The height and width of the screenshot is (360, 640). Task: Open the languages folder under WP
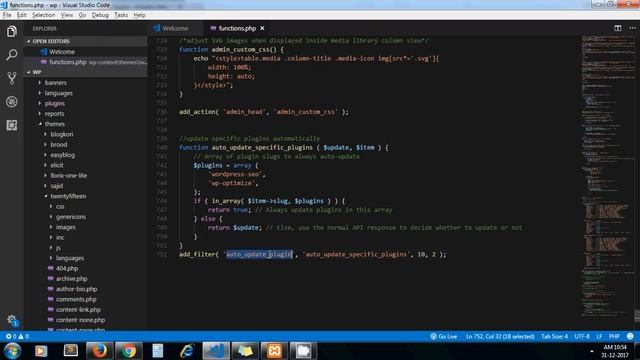58,93
